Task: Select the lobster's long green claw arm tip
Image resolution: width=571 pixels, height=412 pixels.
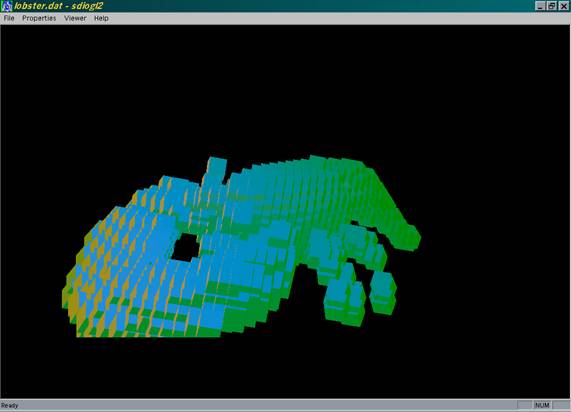Action: 407,238
